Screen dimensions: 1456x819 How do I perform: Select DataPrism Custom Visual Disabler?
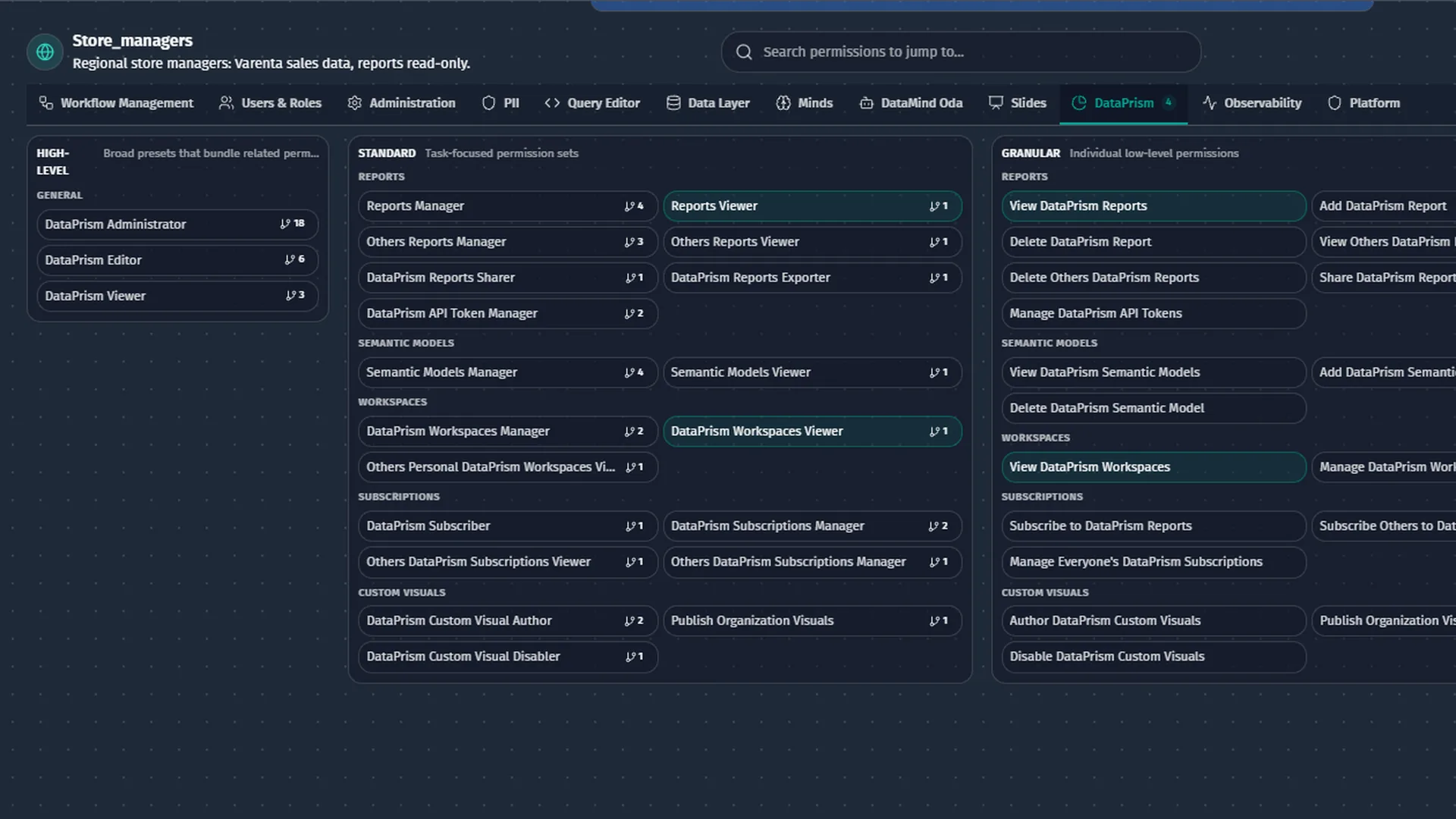[x=508, y=657]
